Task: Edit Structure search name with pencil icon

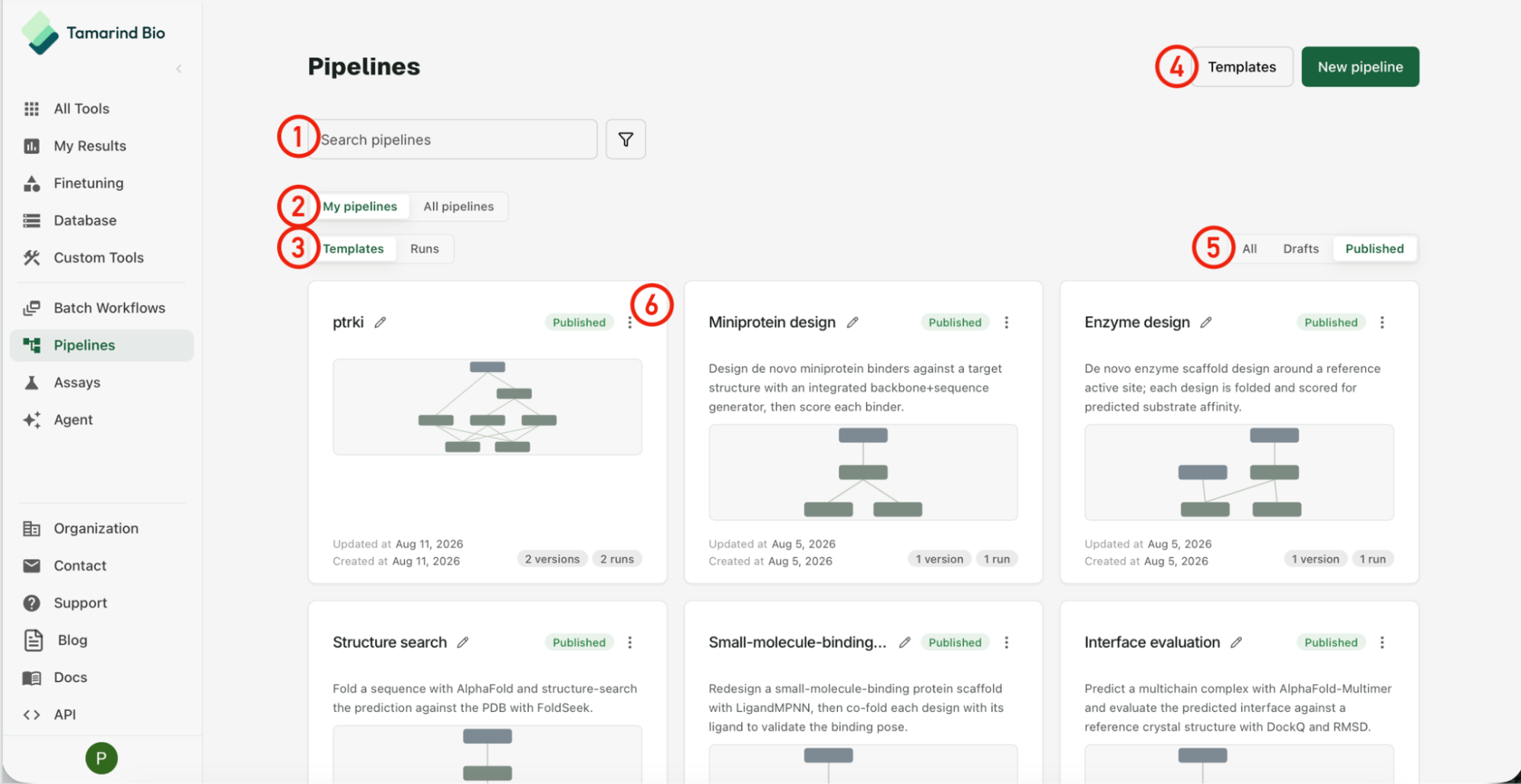Action: pos(463,643)
